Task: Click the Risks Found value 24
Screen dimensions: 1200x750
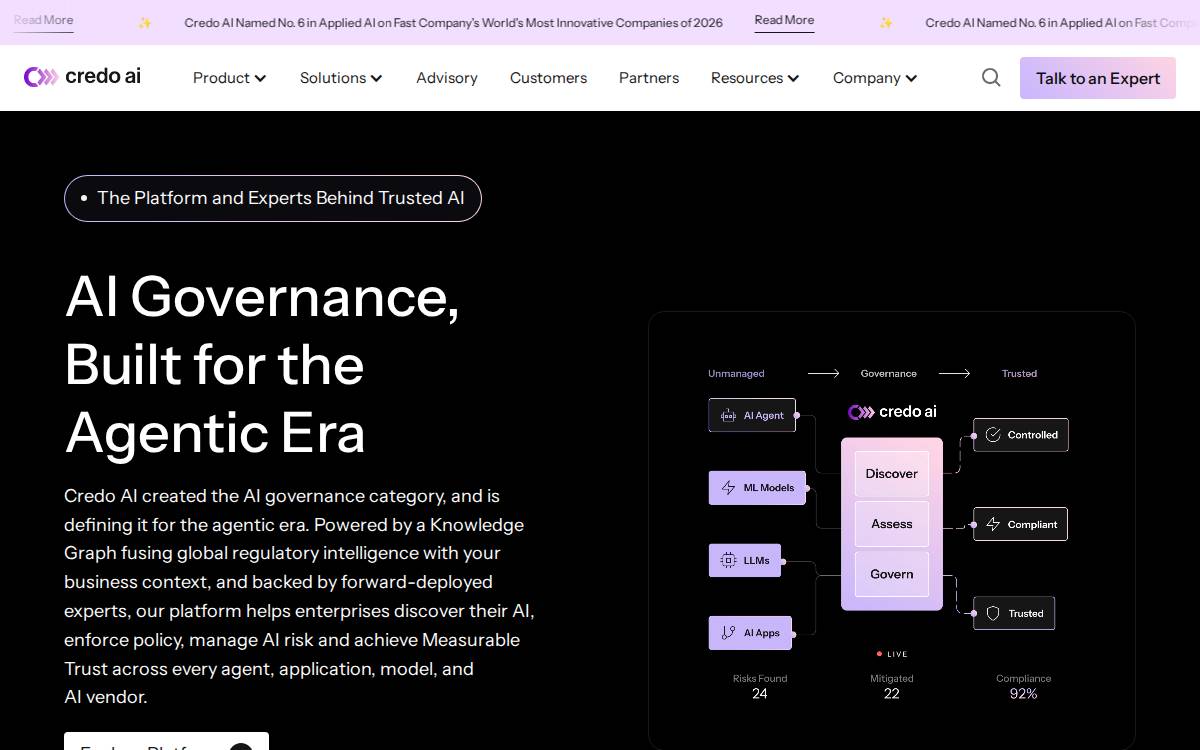Action: 760,693
